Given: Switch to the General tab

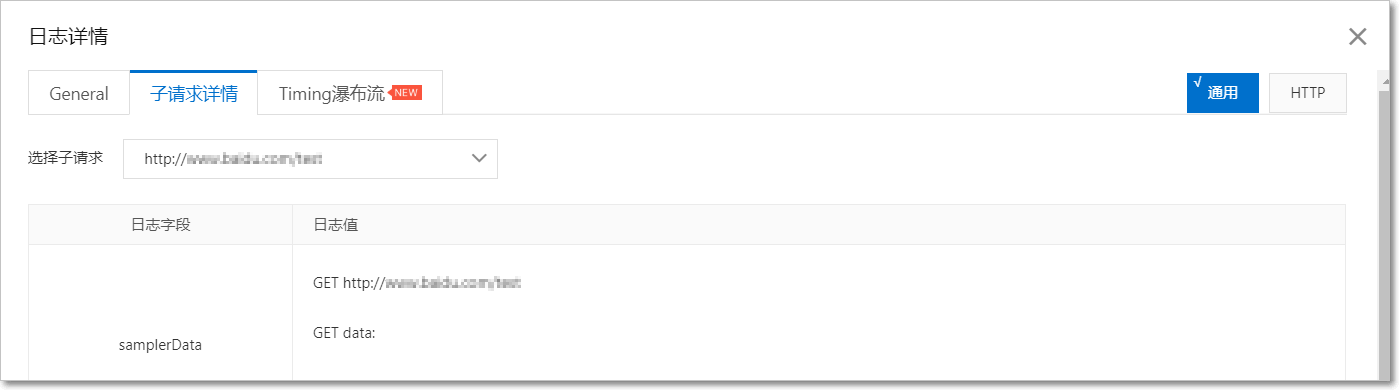Looking at the screenshot, I should point(79,93).
